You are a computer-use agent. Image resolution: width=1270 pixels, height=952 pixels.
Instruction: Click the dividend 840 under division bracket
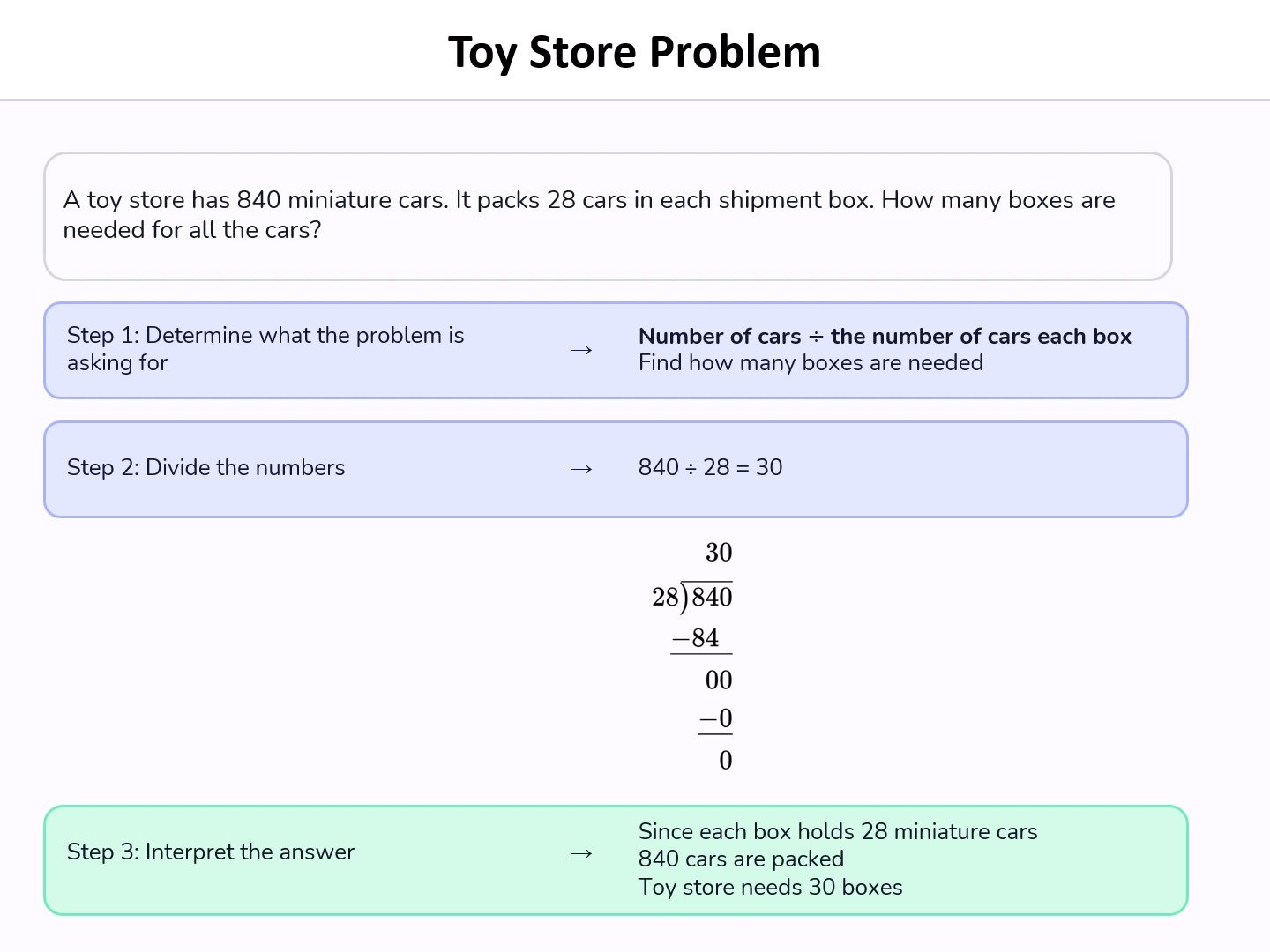[712, 598]
